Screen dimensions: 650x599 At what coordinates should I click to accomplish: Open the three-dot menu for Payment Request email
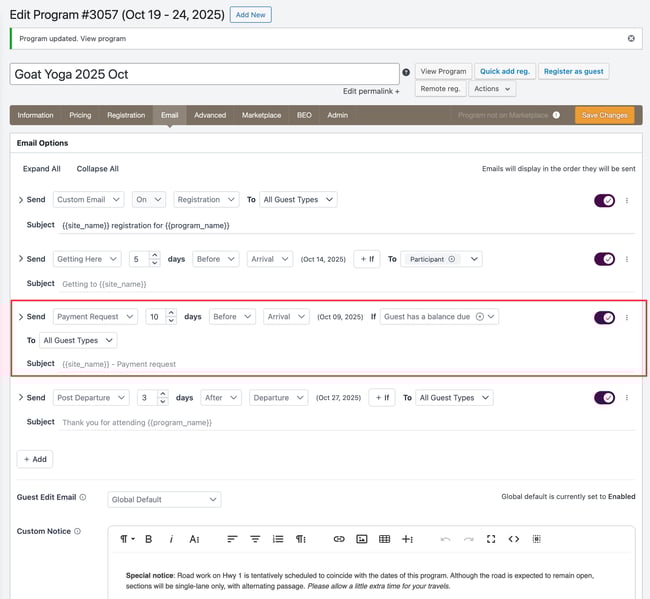[627, 317]
